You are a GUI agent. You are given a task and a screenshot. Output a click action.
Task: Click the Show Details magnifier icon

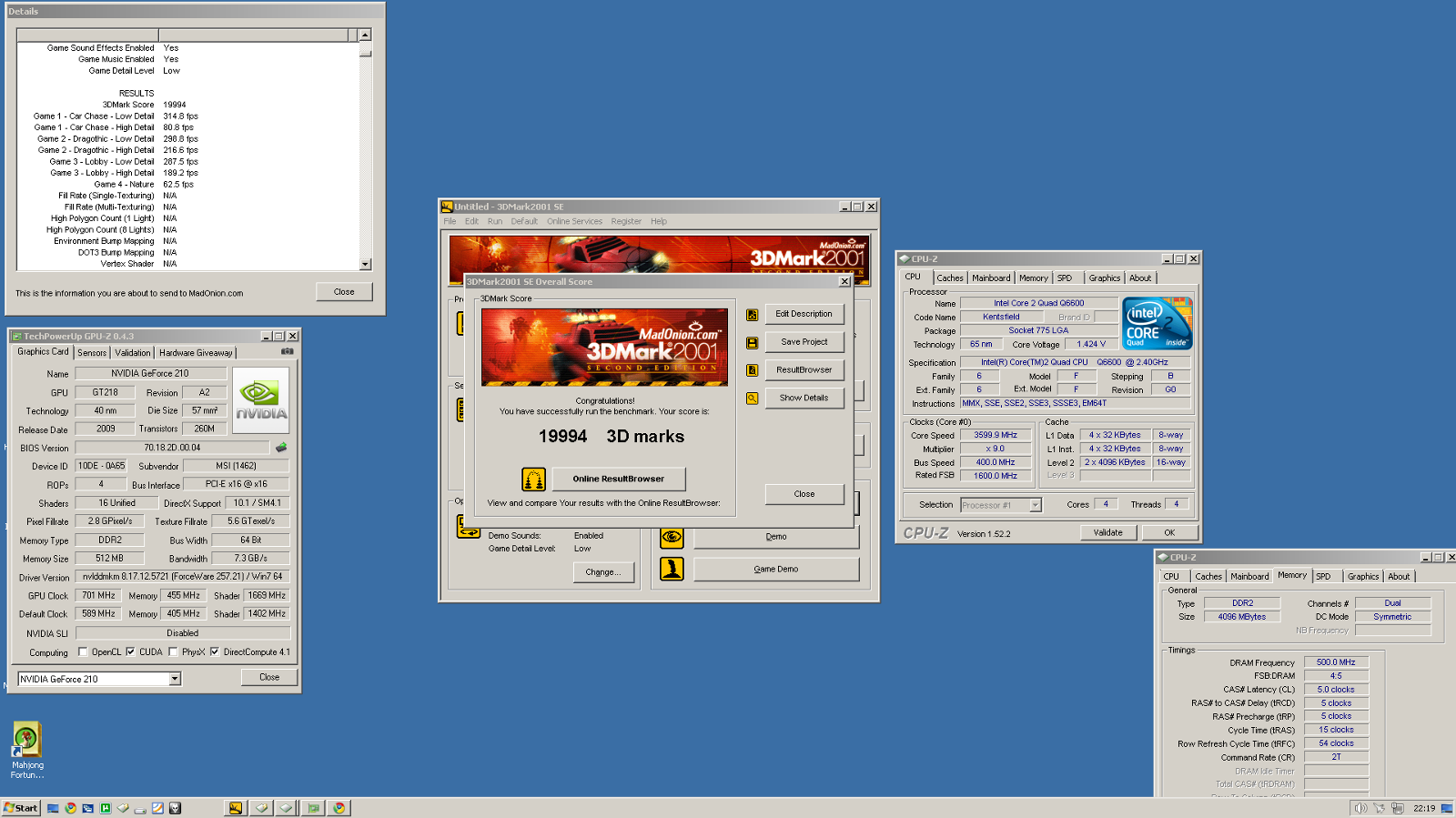point(753,399)
